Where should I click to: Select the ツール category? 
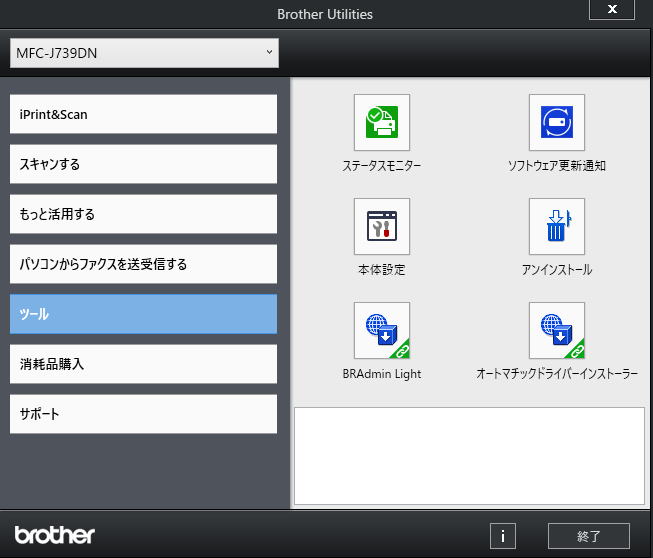(143, 314)
